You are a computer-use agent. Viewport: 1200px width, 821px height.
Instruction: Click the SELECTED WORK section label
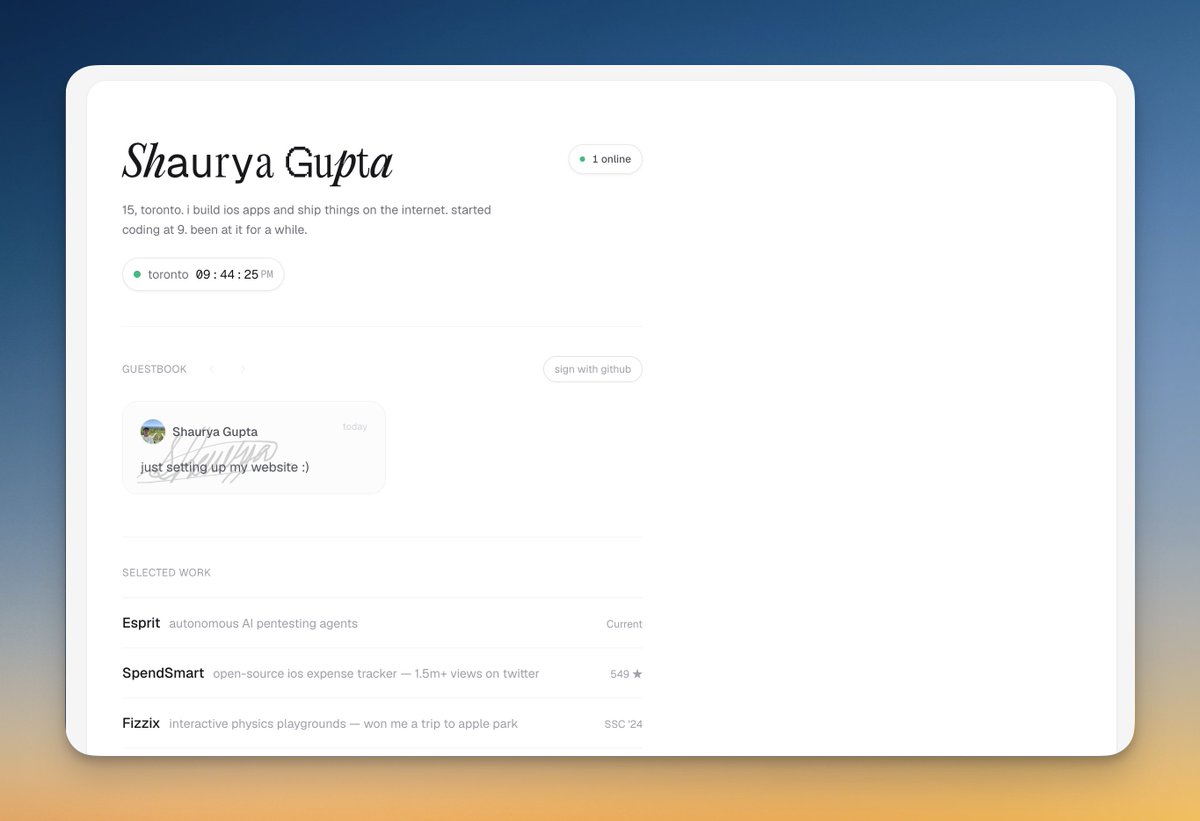(166, 573)
